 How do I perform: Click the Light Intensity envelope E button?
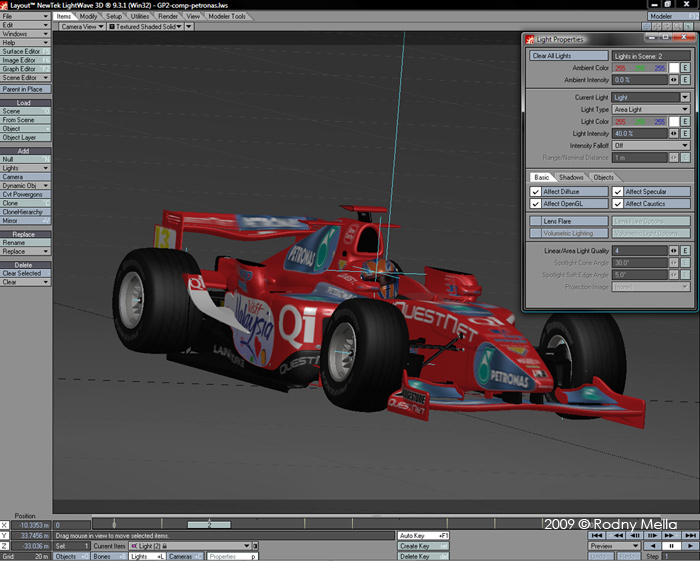click(x=686, y=133)
